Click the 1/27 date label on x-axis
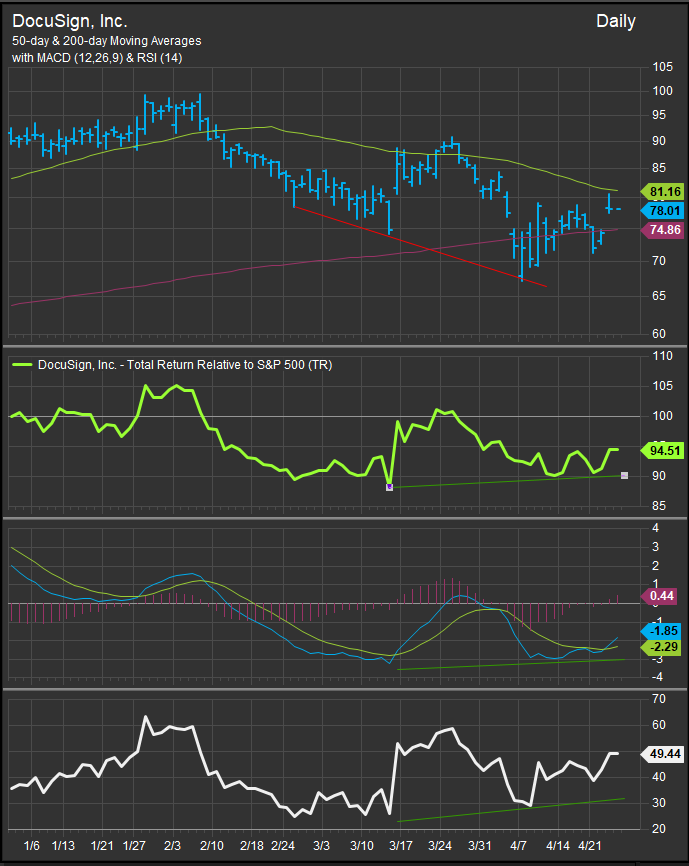The width and height of the screenshot is (689, 866). pos(134,846)
